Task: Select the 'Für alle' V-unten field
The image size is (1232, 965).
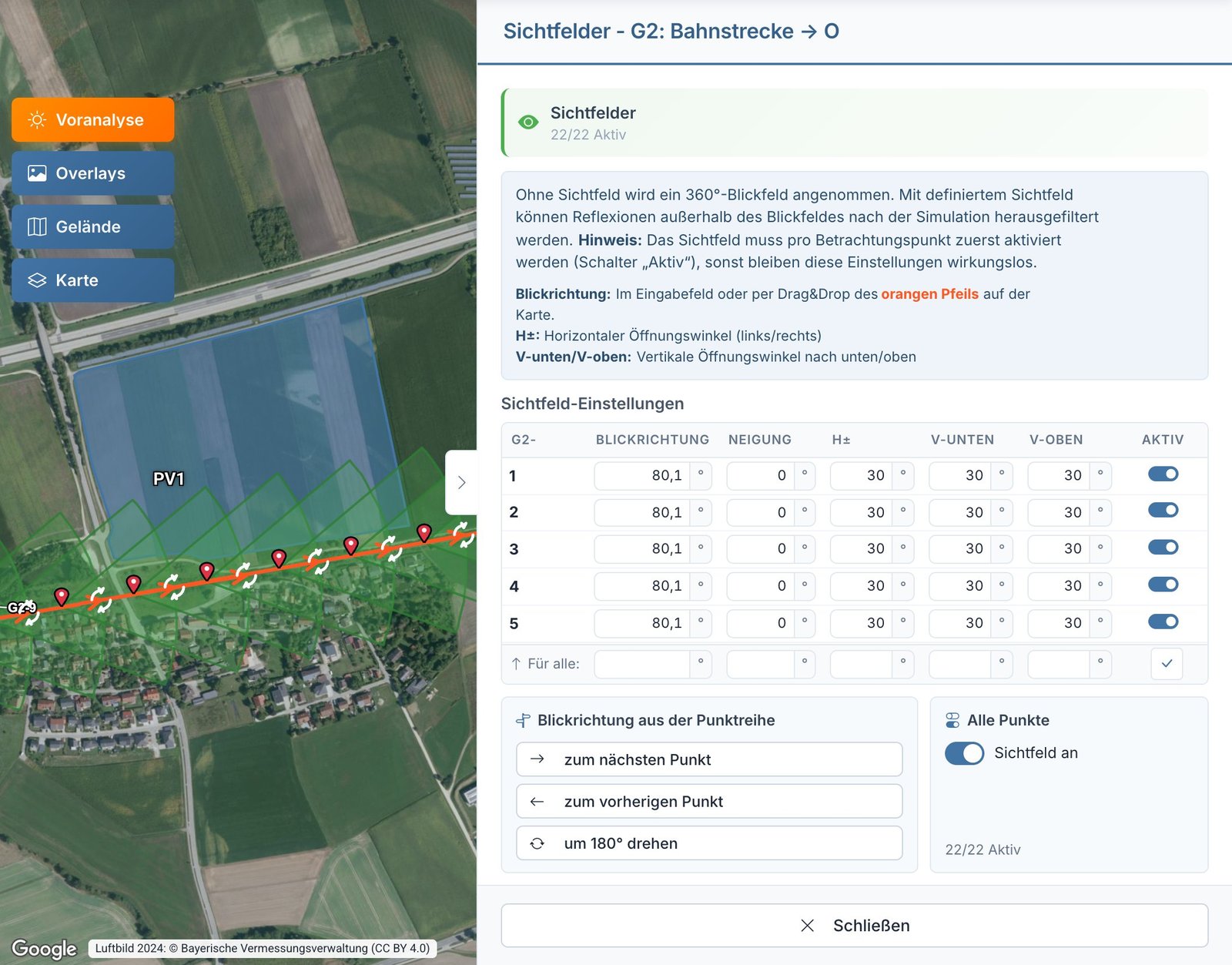Action: [x=960, y=664]
